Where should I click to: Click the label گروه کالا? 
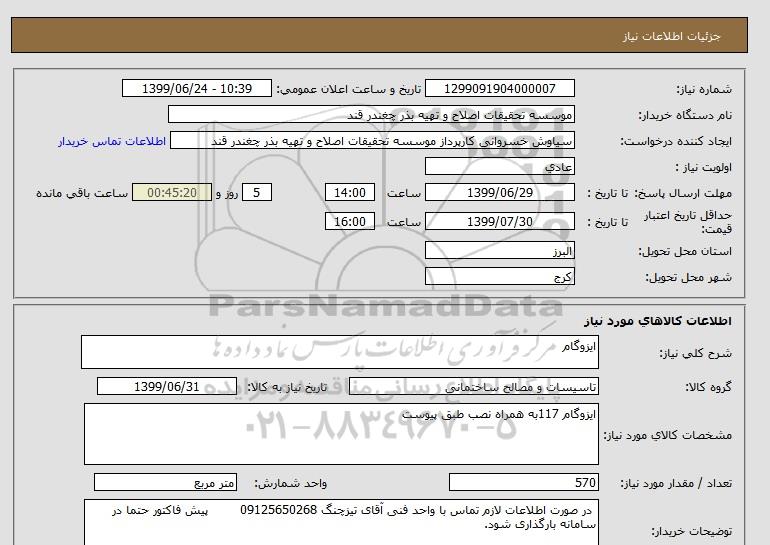point(709,387)
